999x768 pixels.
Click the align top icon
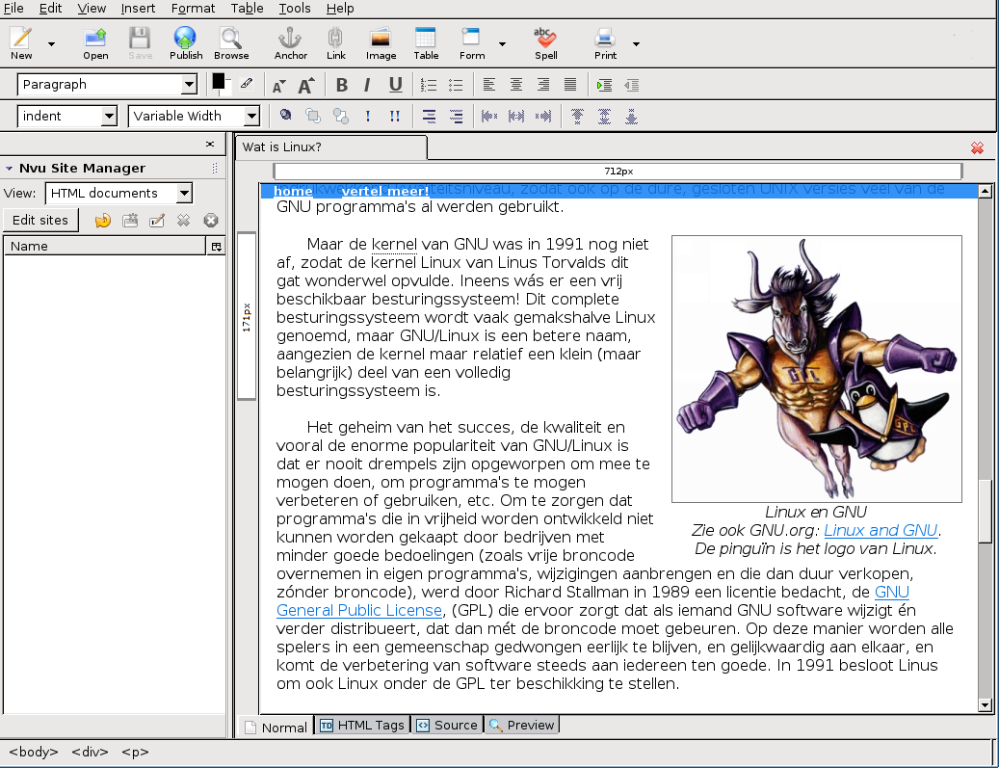577,116
